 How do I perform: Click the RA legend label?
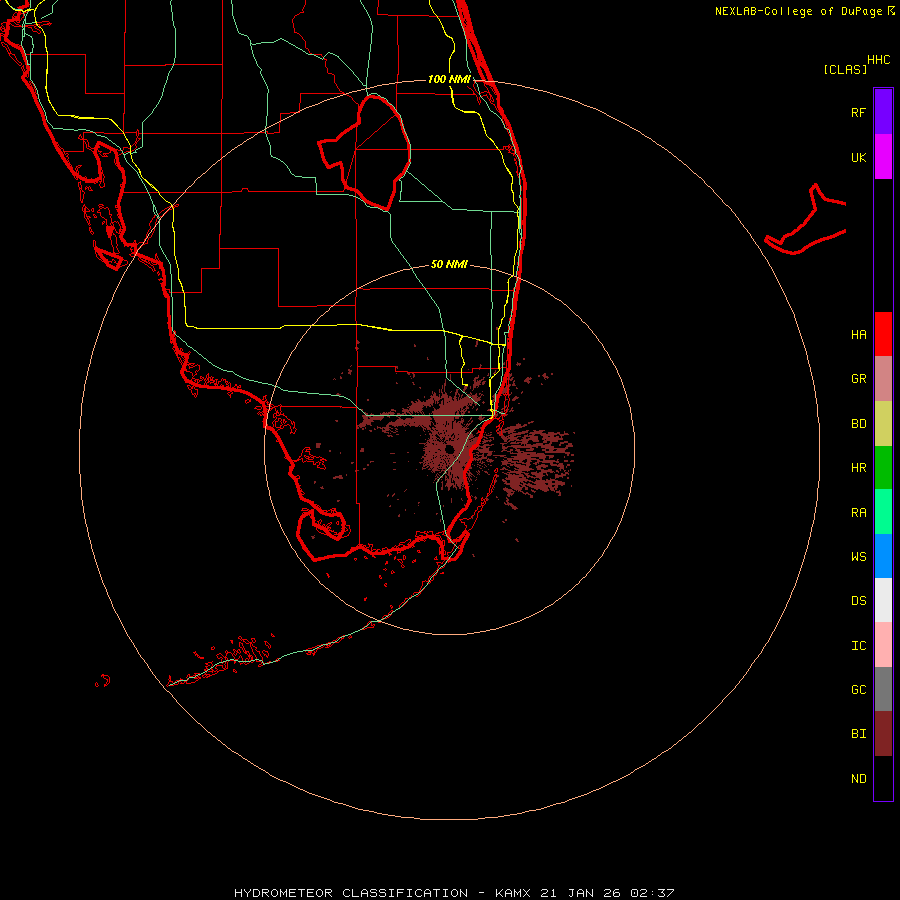pyautogui.click(x=858, y=513)
